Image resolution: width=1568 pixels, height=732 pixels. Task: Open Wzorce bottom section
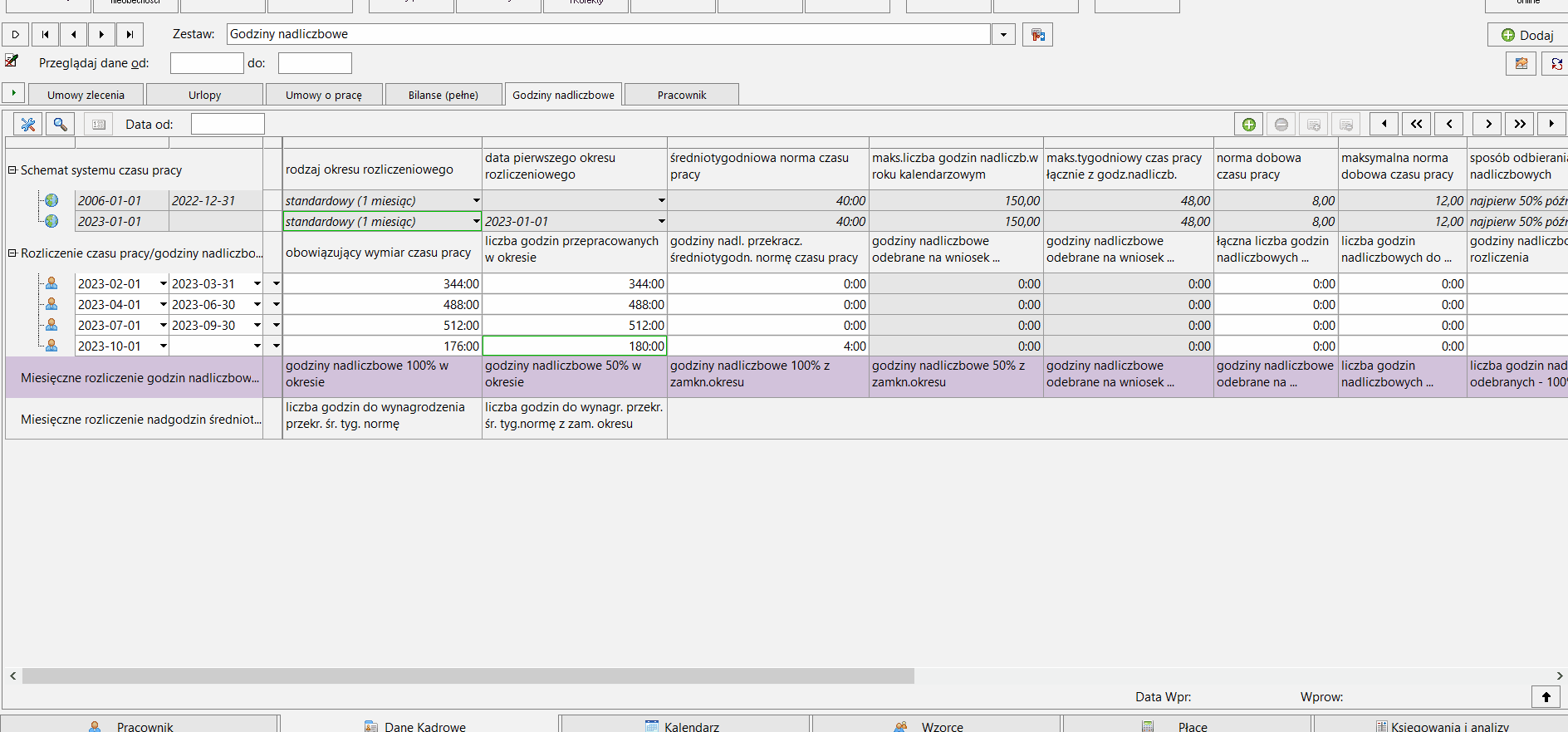point(936,725)
